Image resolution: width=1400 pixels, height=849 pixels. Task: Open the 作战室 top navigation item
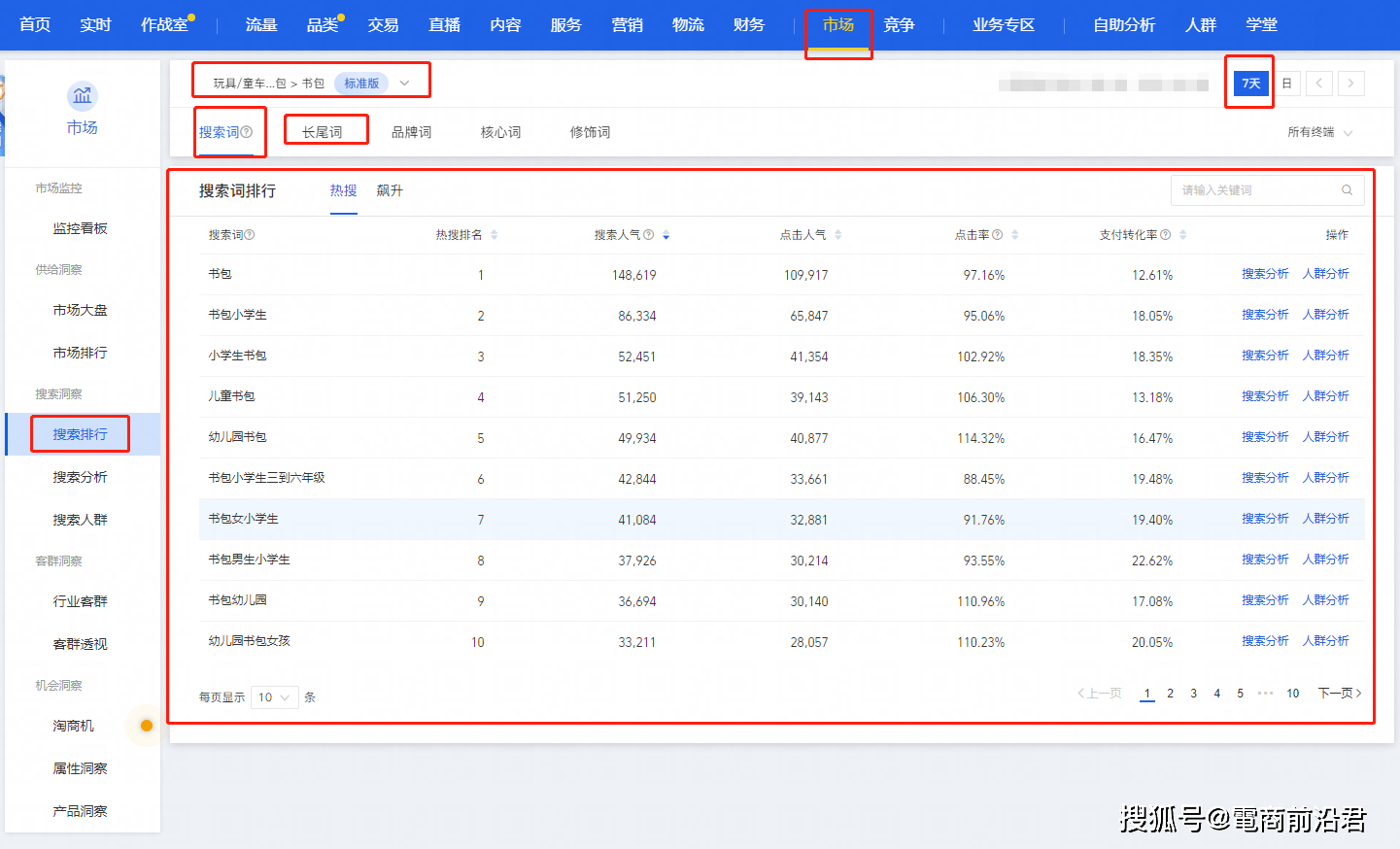coord(164,24)
